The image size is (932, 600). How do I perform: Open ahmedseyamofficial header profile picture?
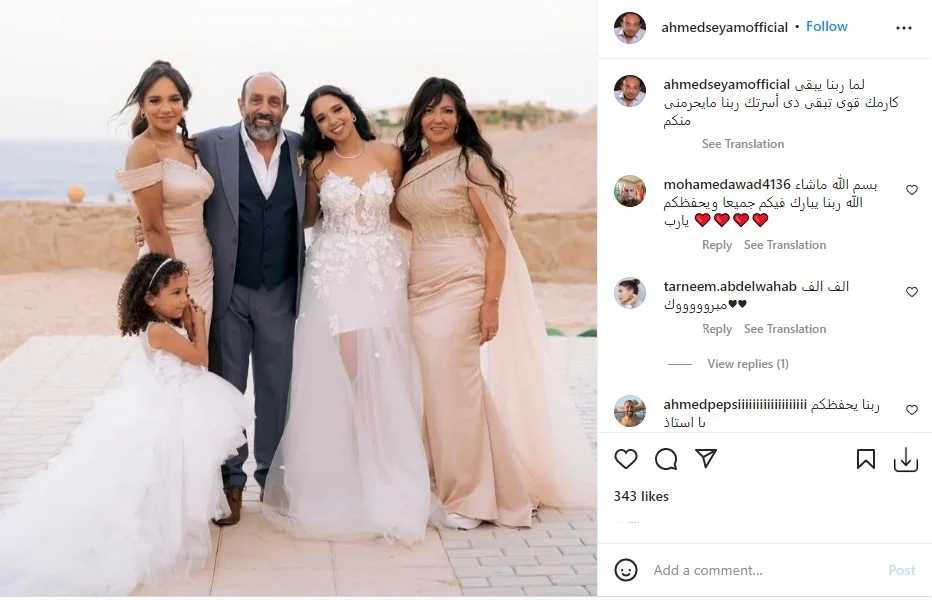(x=629, y=27)
